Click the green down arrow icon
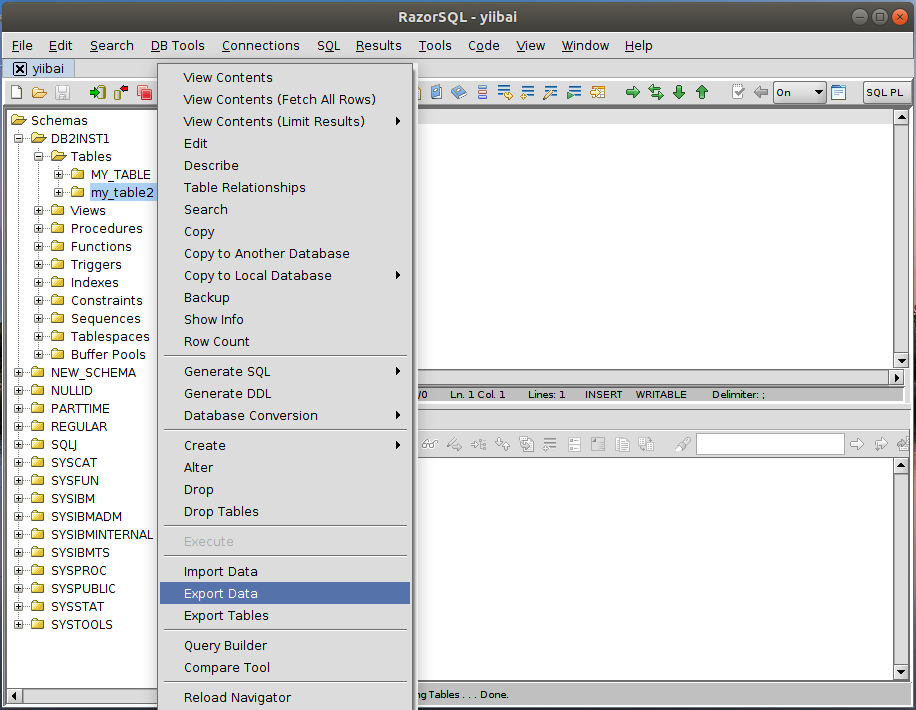 [x=679, y=93]
